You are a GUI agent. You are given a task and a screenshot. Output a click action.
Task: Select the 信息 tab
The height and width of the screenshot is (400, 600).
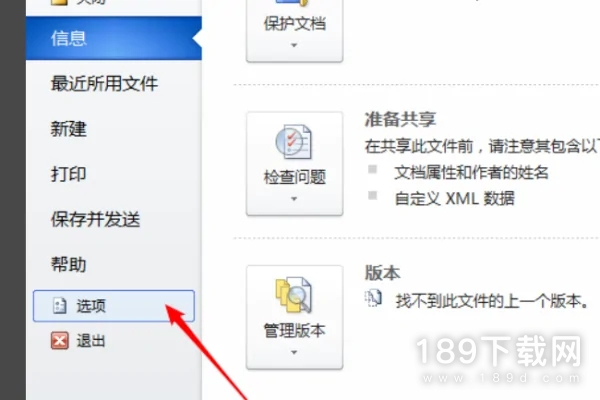point(114,38)
